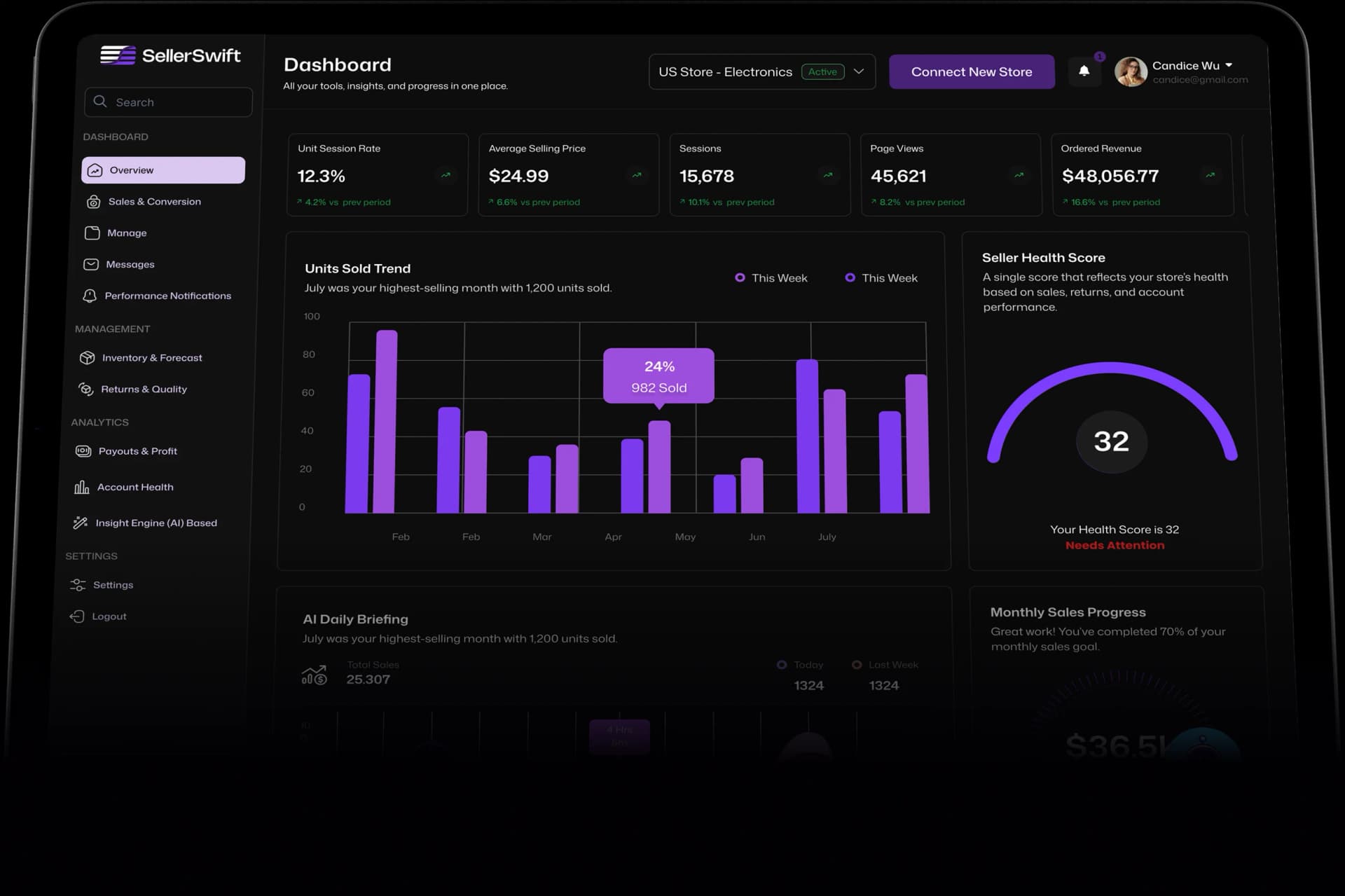Image resolution: width=1345 pixels, height=896 pixels.
Task: Click inside the Search field
Action: (x=168, y=102)
